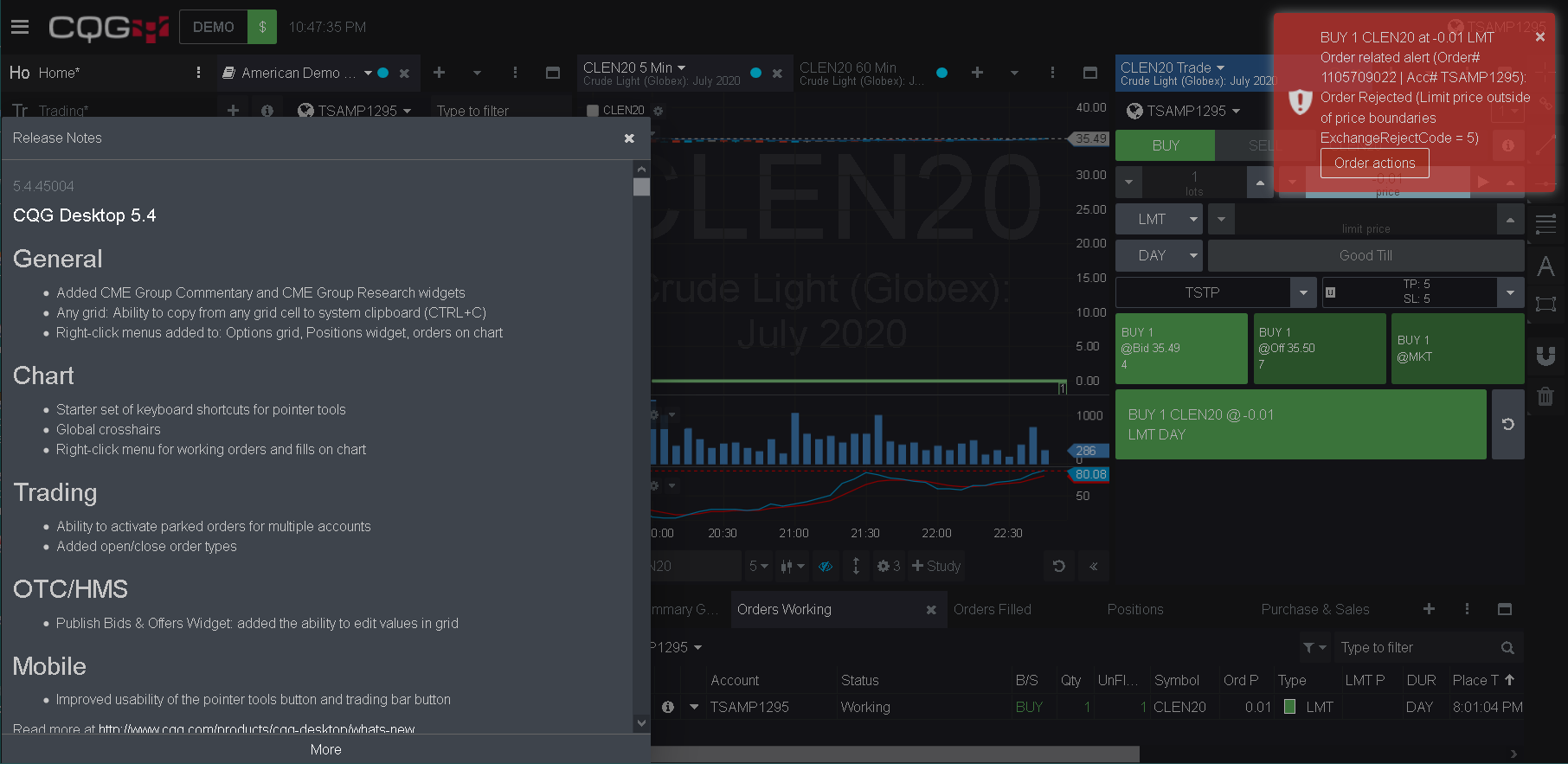The width and height of the screenshot is (1568, 770).
Task: Toggle the CLEN20 checkbox in watchlist header
Action: click(593, 111)
